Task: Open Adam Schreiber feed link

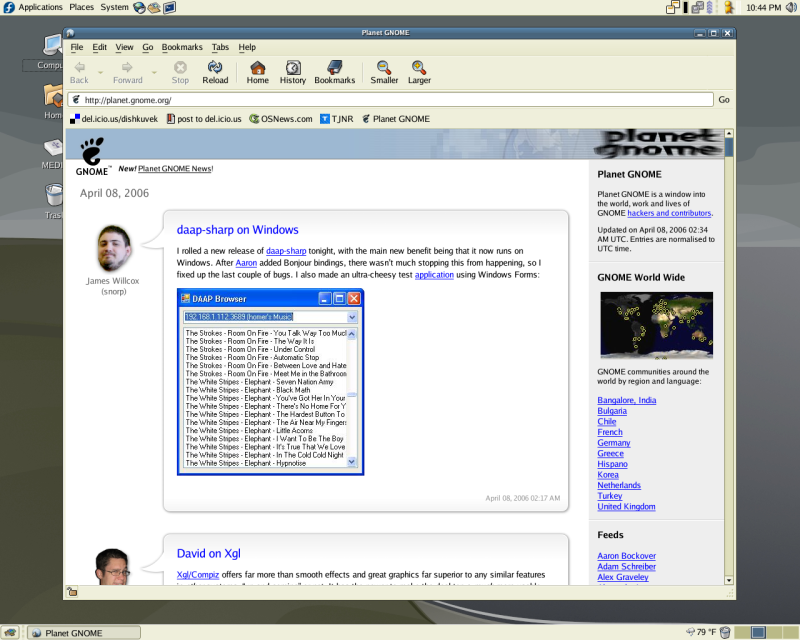Action: click(x=627, y=567)
